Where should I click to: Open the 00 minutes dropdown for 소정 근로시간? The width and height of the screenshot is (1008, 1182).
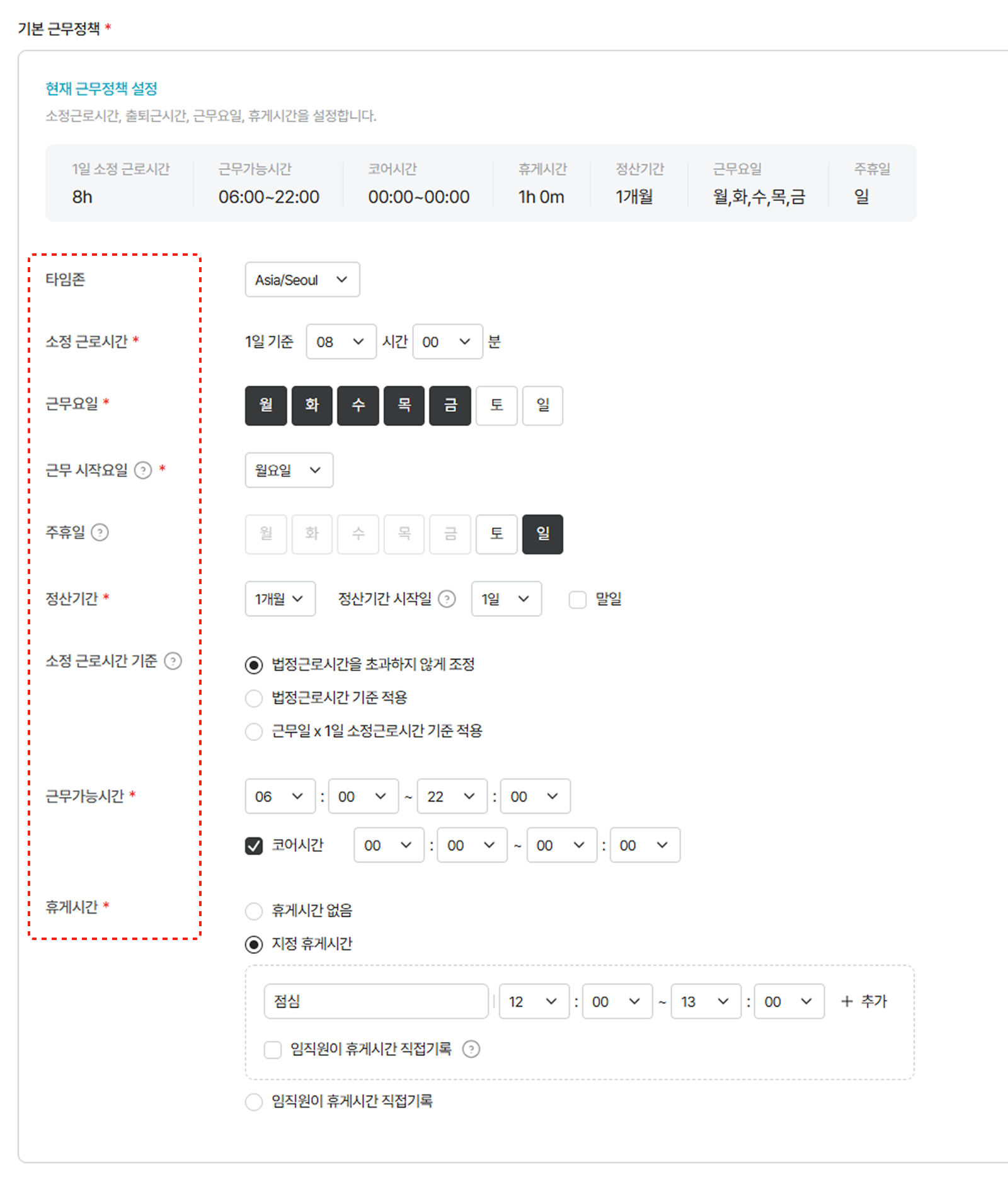(448, 341)
